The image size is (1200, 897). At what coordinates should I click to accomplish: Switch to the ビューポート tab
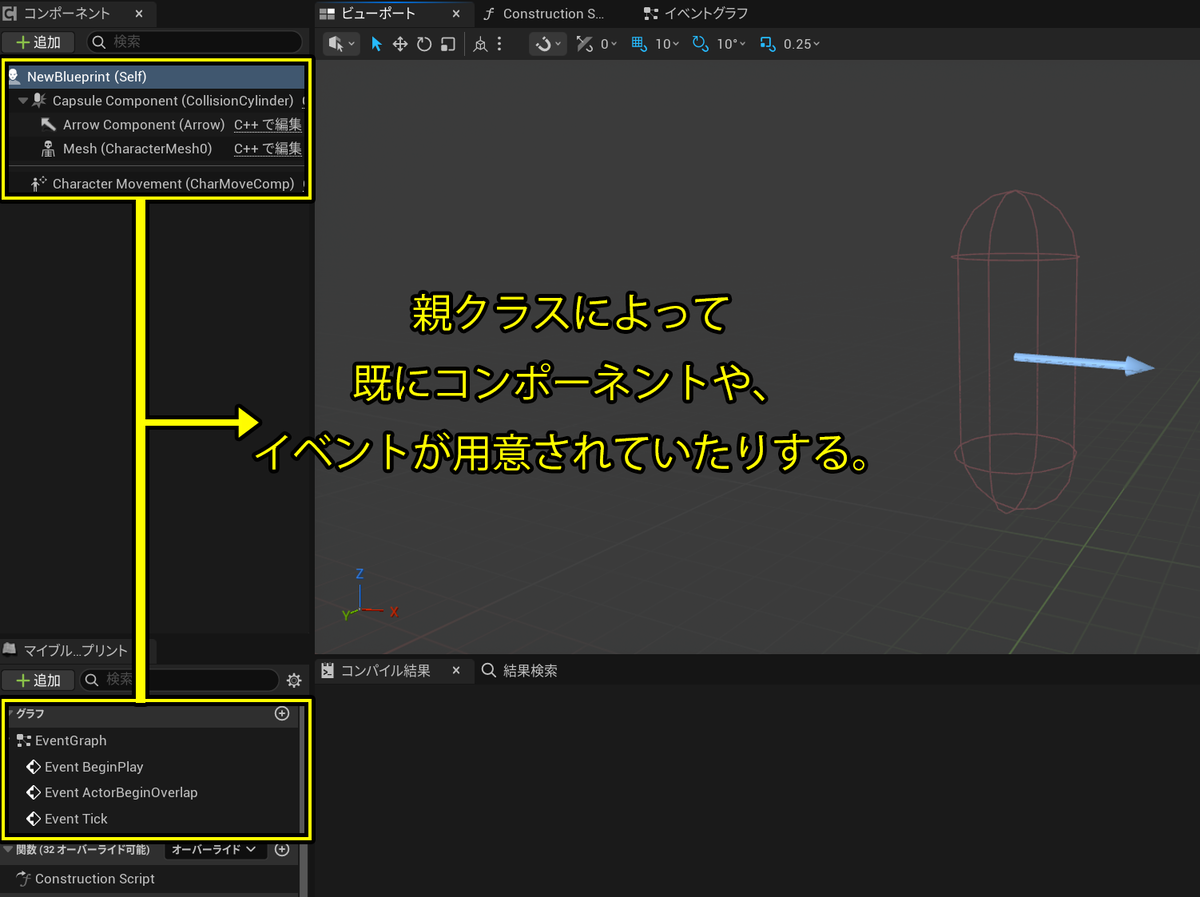[x=380, y=13]
